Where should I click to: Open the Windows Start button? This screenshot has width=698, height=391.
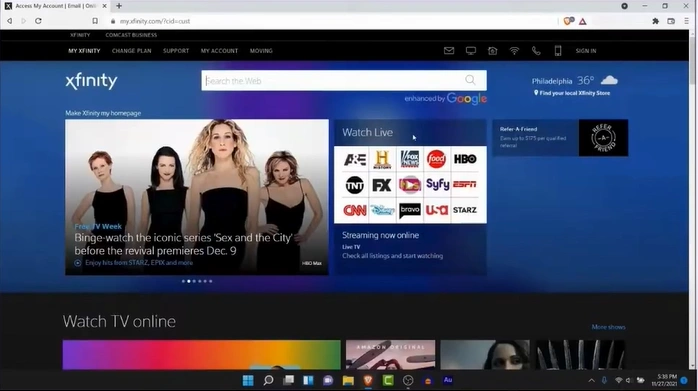click(248, 380)
